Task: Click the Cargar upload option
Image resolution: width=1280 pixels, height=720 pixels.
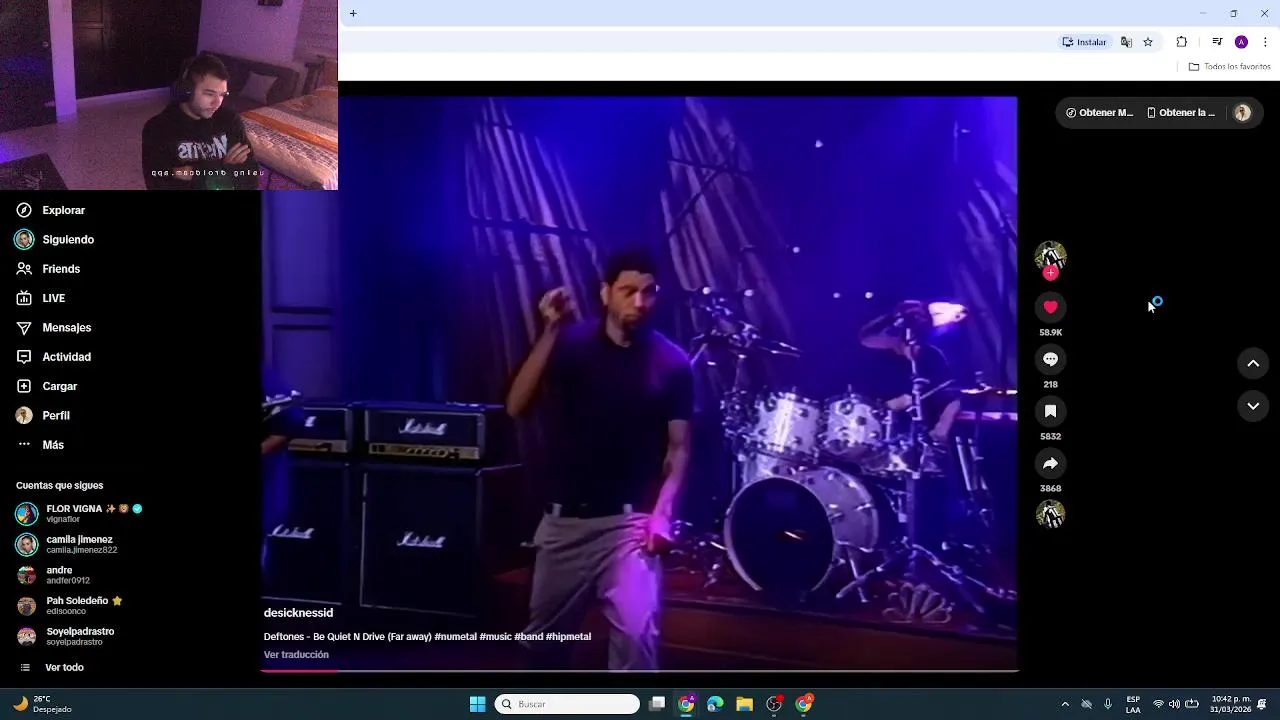Action: [x=46, y=386]
